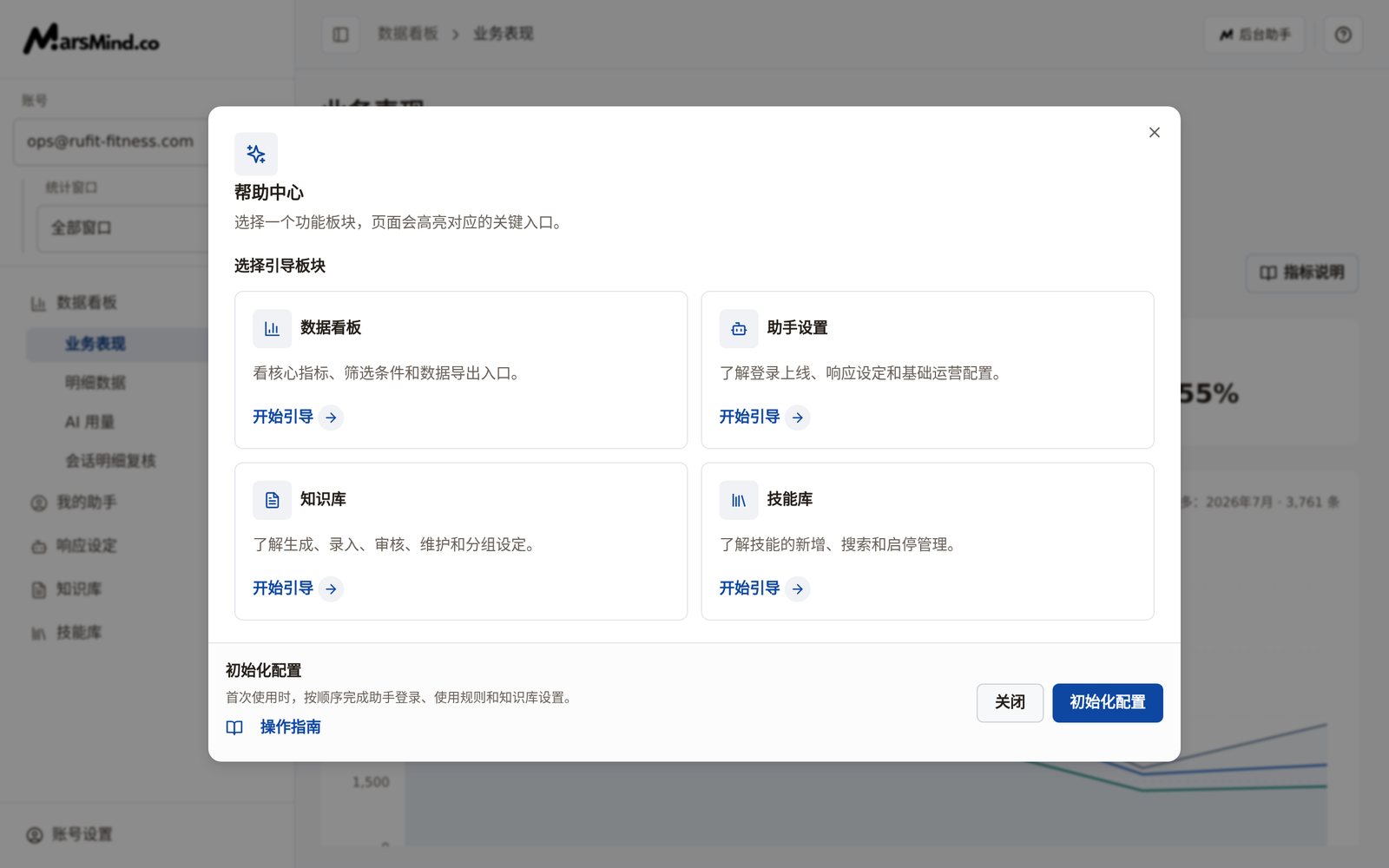The width and height of the screenshot is (1389, 868).
Task: Click the book icon beside 操作指南
Action: click(x=234, y=727)
